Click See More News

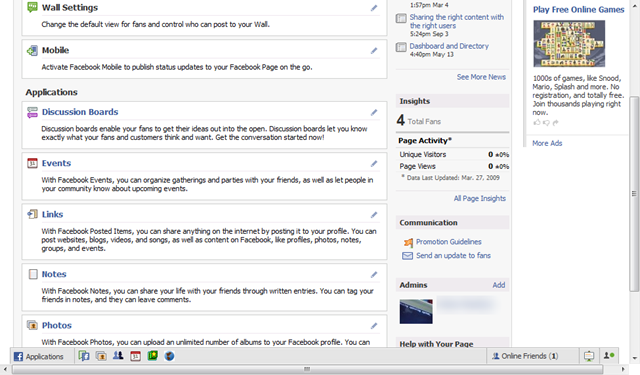point(481,77)
